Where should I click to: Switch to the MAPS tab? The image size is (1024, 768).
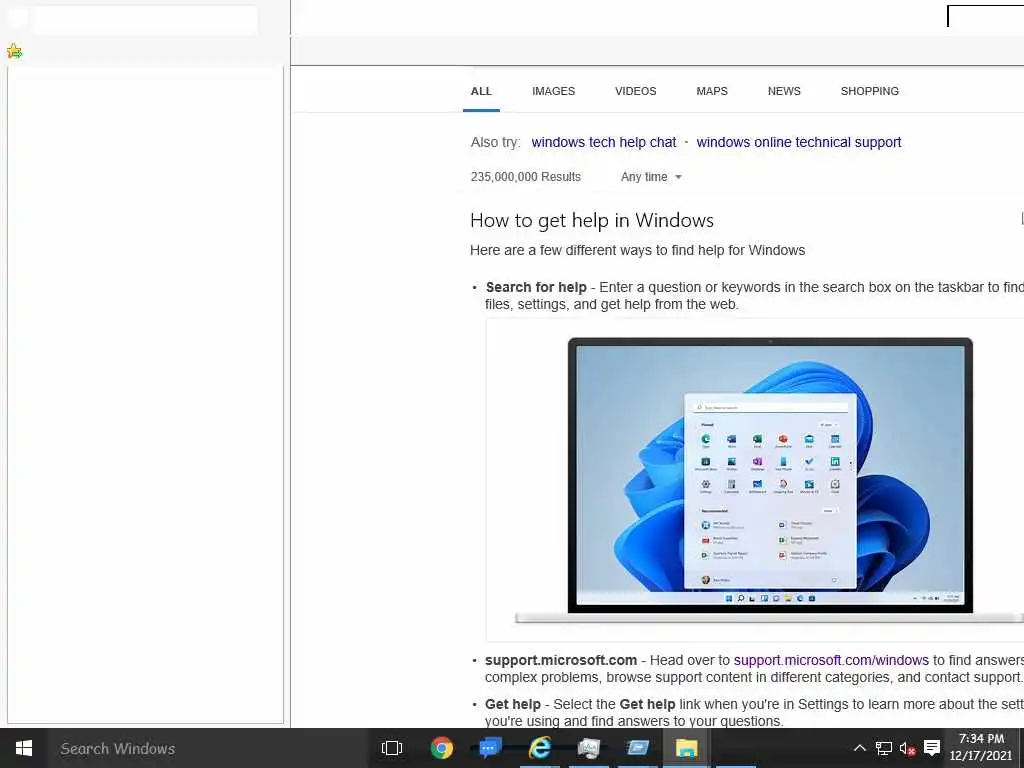712,91
